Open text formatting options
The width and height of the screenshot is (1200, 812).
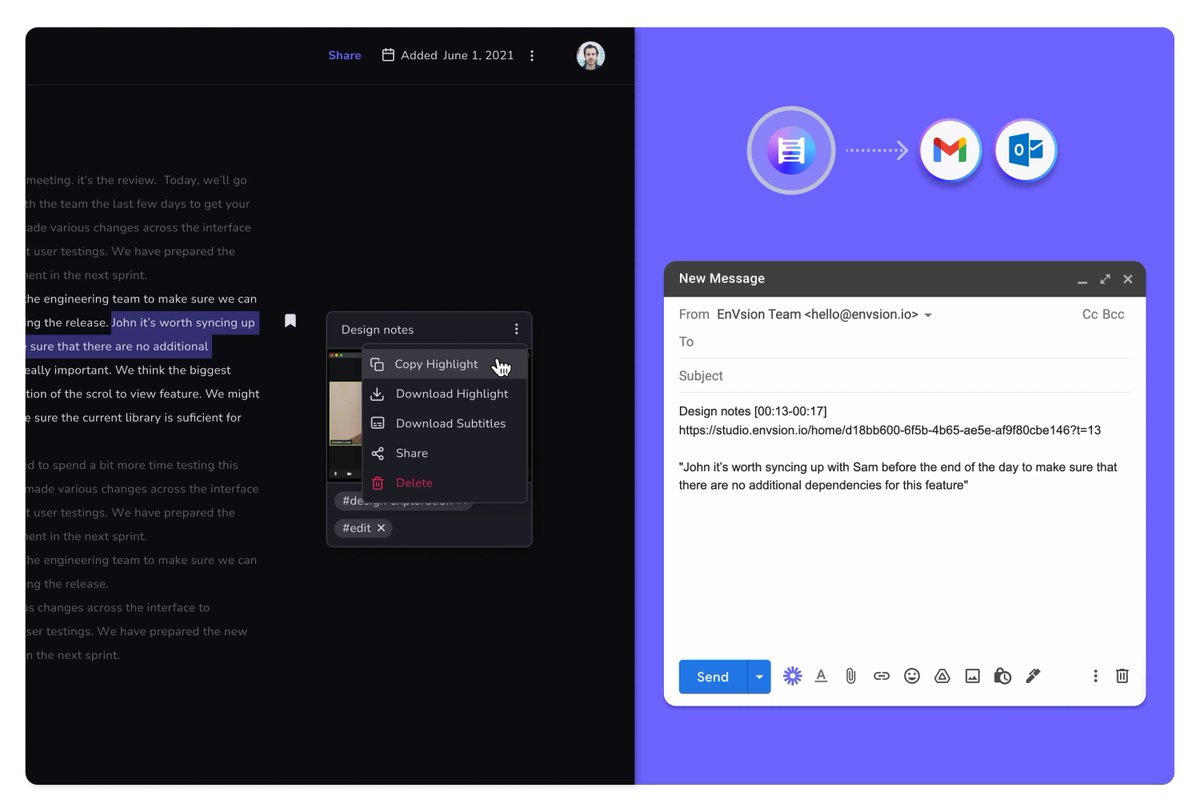821,676
